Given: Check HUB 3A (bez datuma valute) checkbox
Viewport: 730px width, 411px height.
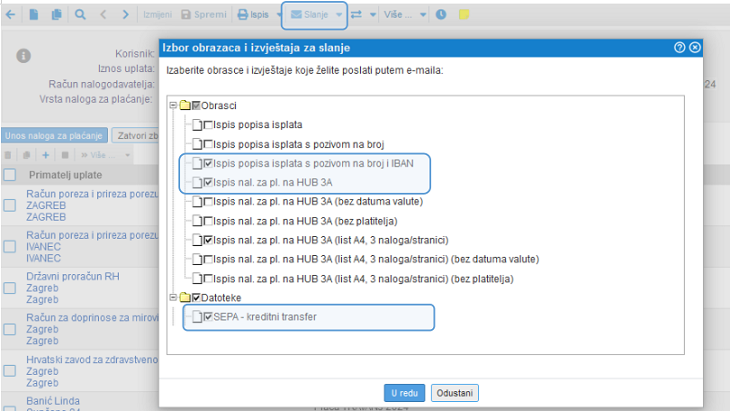Looking at the screenshot, I should pos(208,202).
